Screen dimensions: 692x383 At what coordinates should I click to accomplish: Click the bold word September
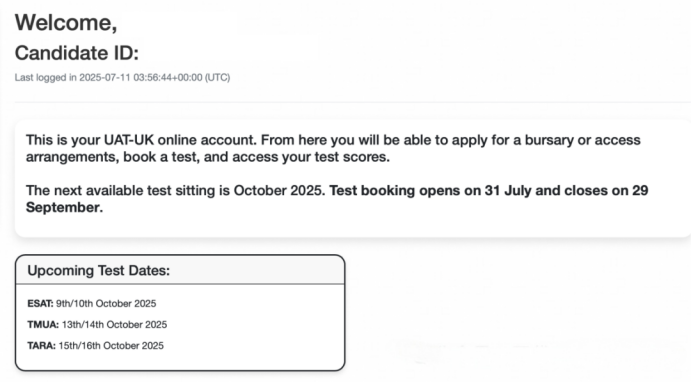click(x=64, y=207)
